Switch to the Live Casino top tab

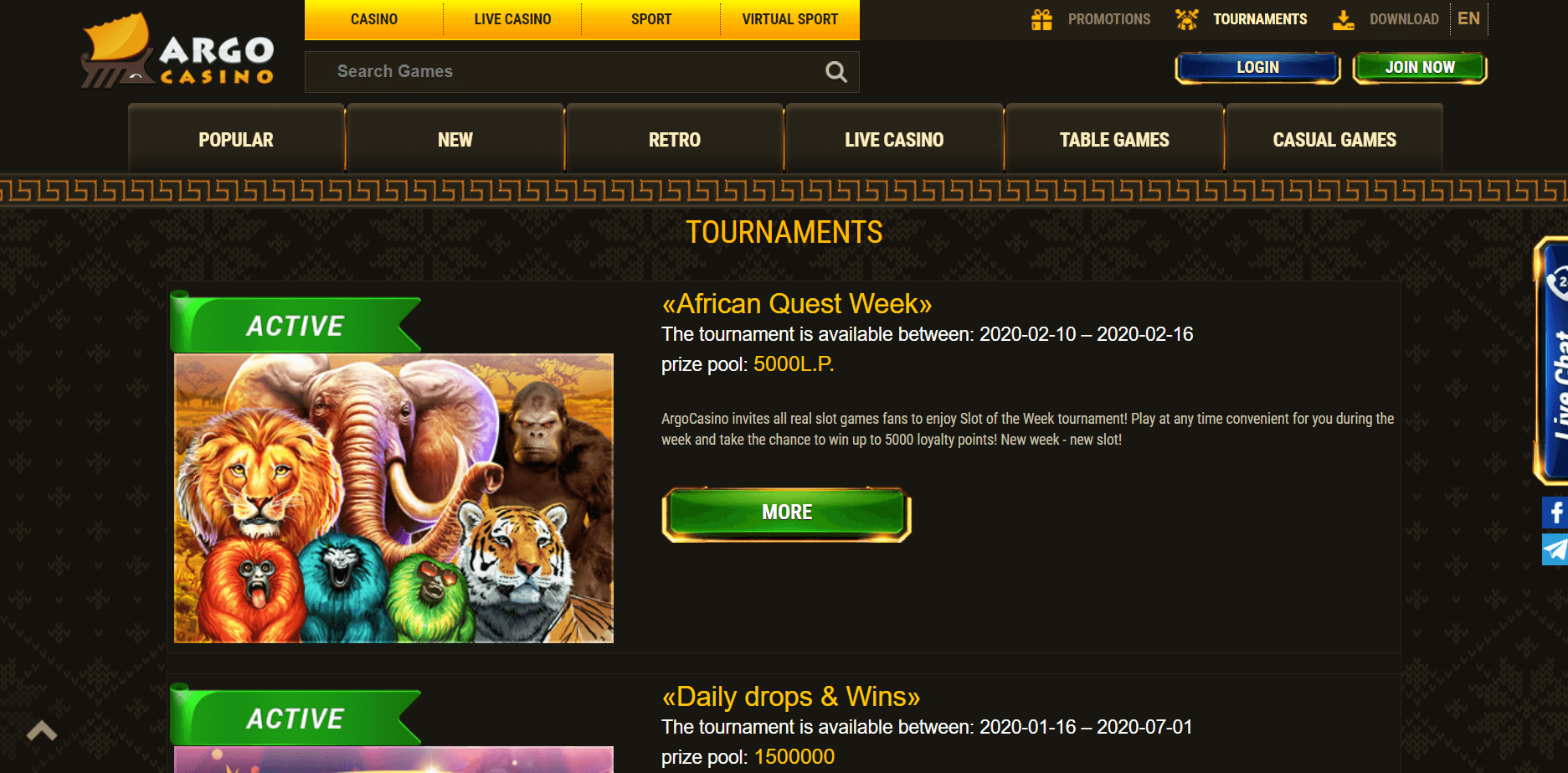tap(512, 19)
